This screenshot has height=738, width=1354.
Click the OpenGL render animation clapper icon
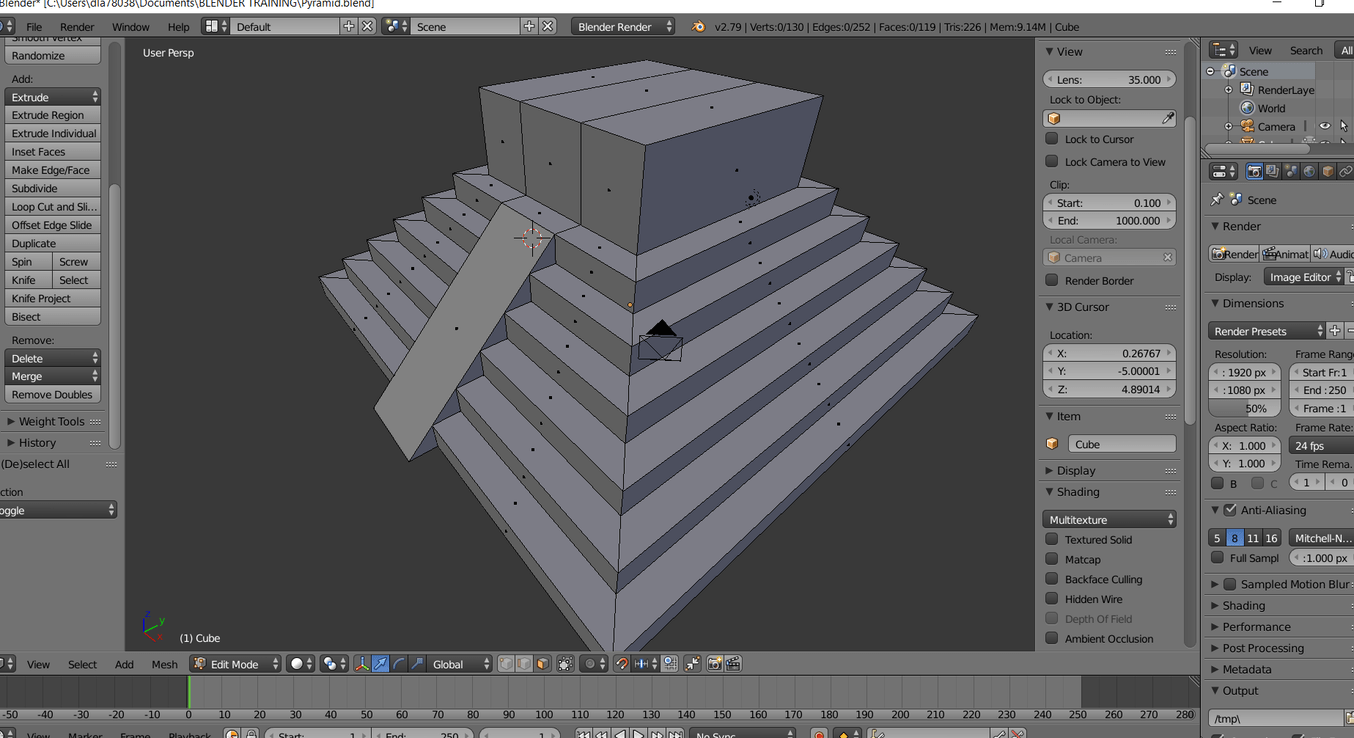pos(733,664)
